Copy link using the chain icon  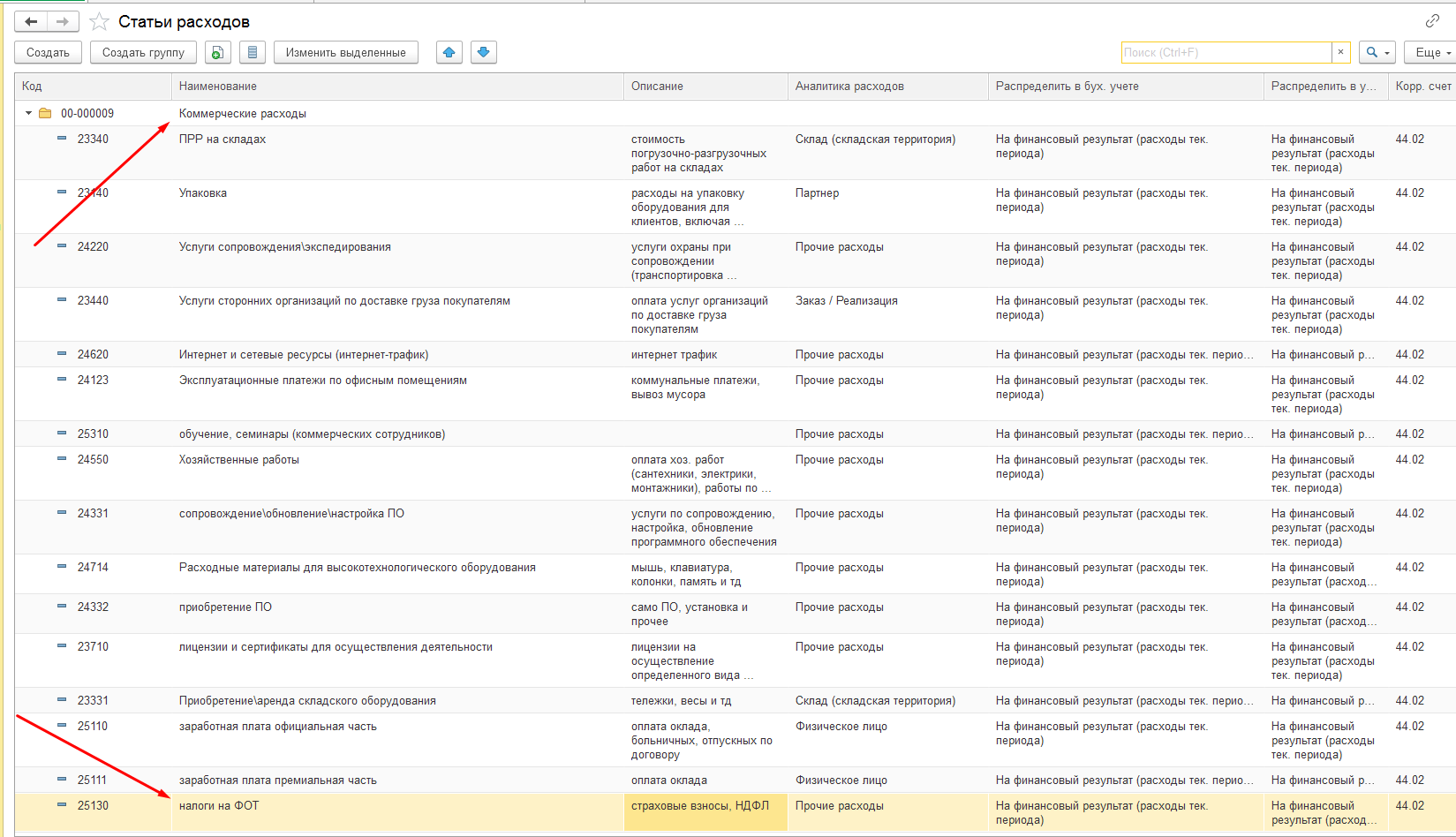(1432, 20)
